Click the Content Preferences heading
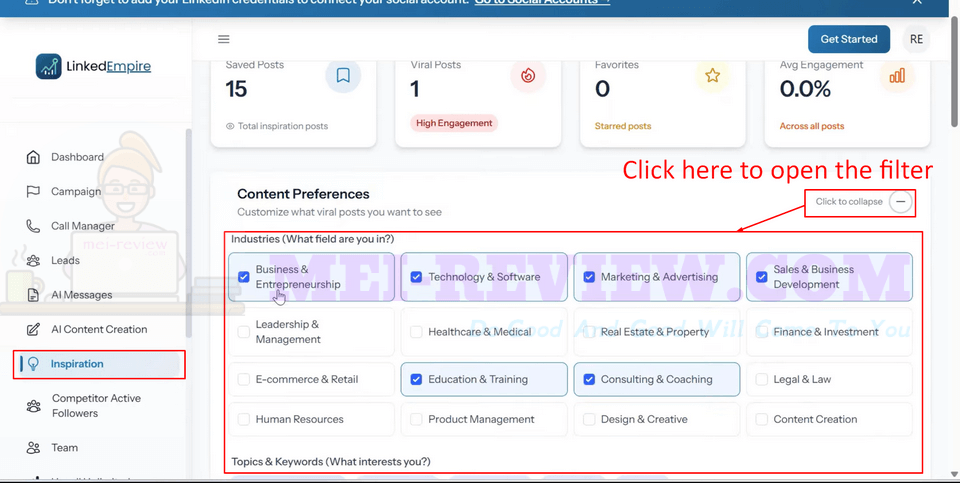 tap(303, 194)
